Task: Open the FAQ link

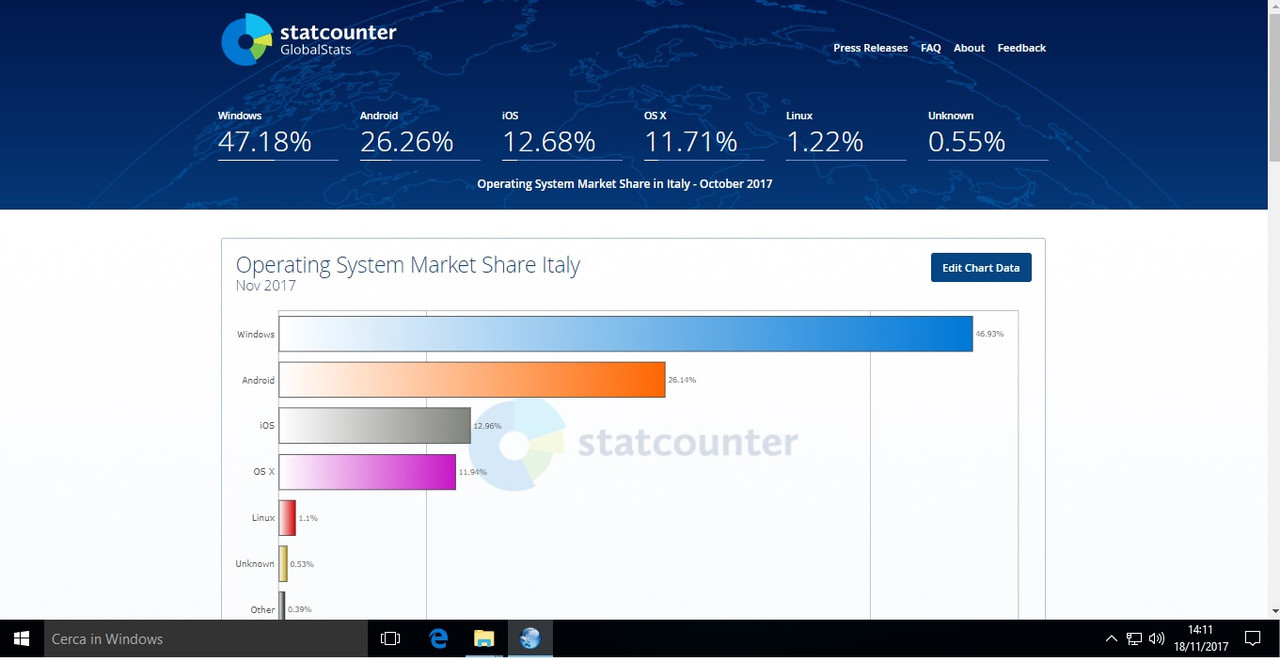Action: click(x=931, y=48)
